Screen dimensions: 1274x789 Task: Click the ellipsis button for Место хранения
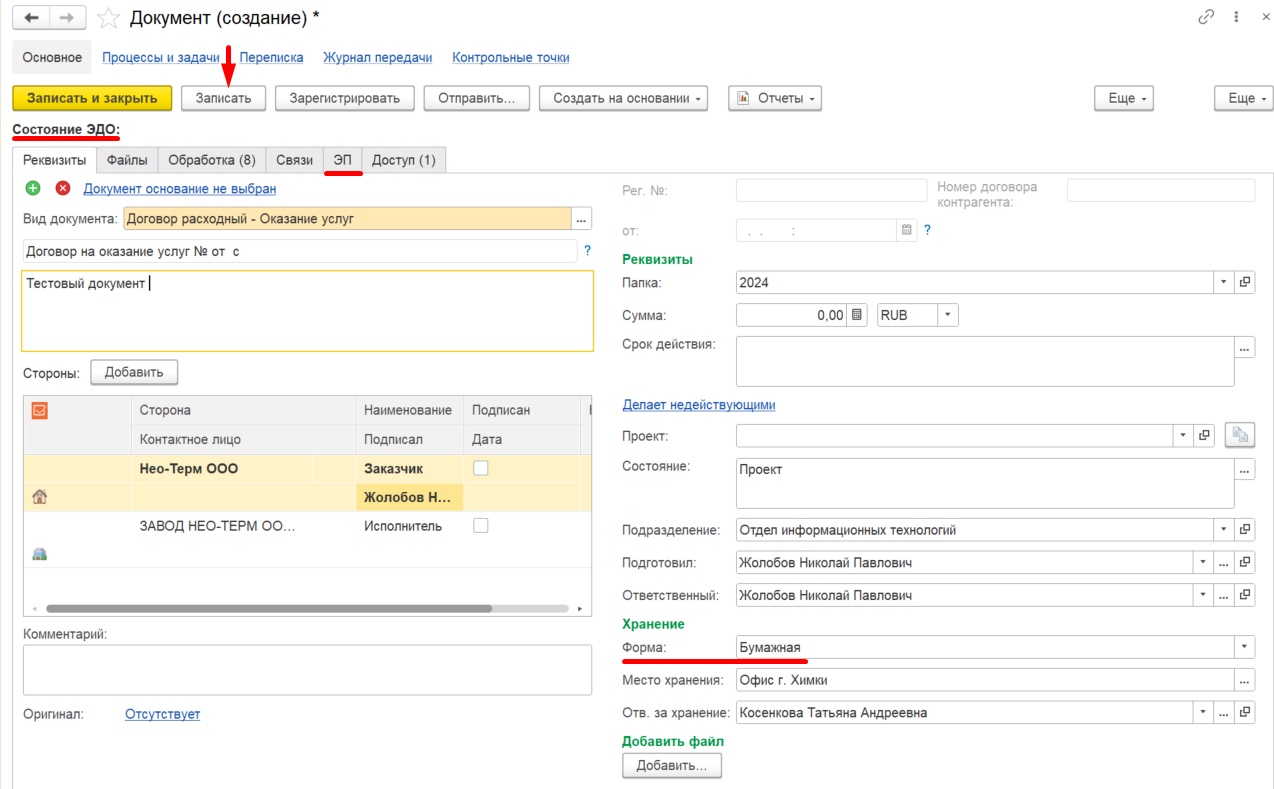tap(1245, 680)
